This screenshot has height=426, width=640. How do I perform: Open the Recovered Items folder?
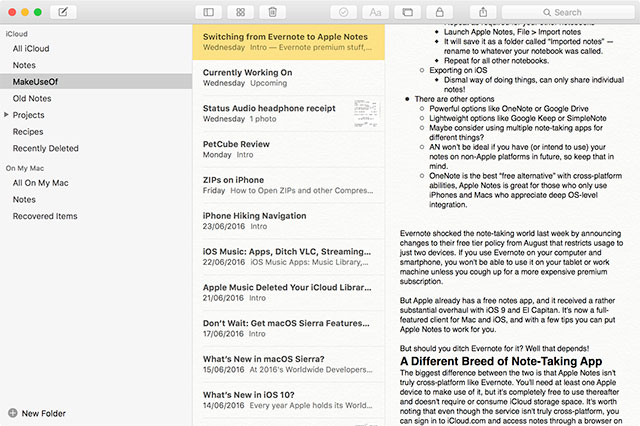(x=45, y=216)
